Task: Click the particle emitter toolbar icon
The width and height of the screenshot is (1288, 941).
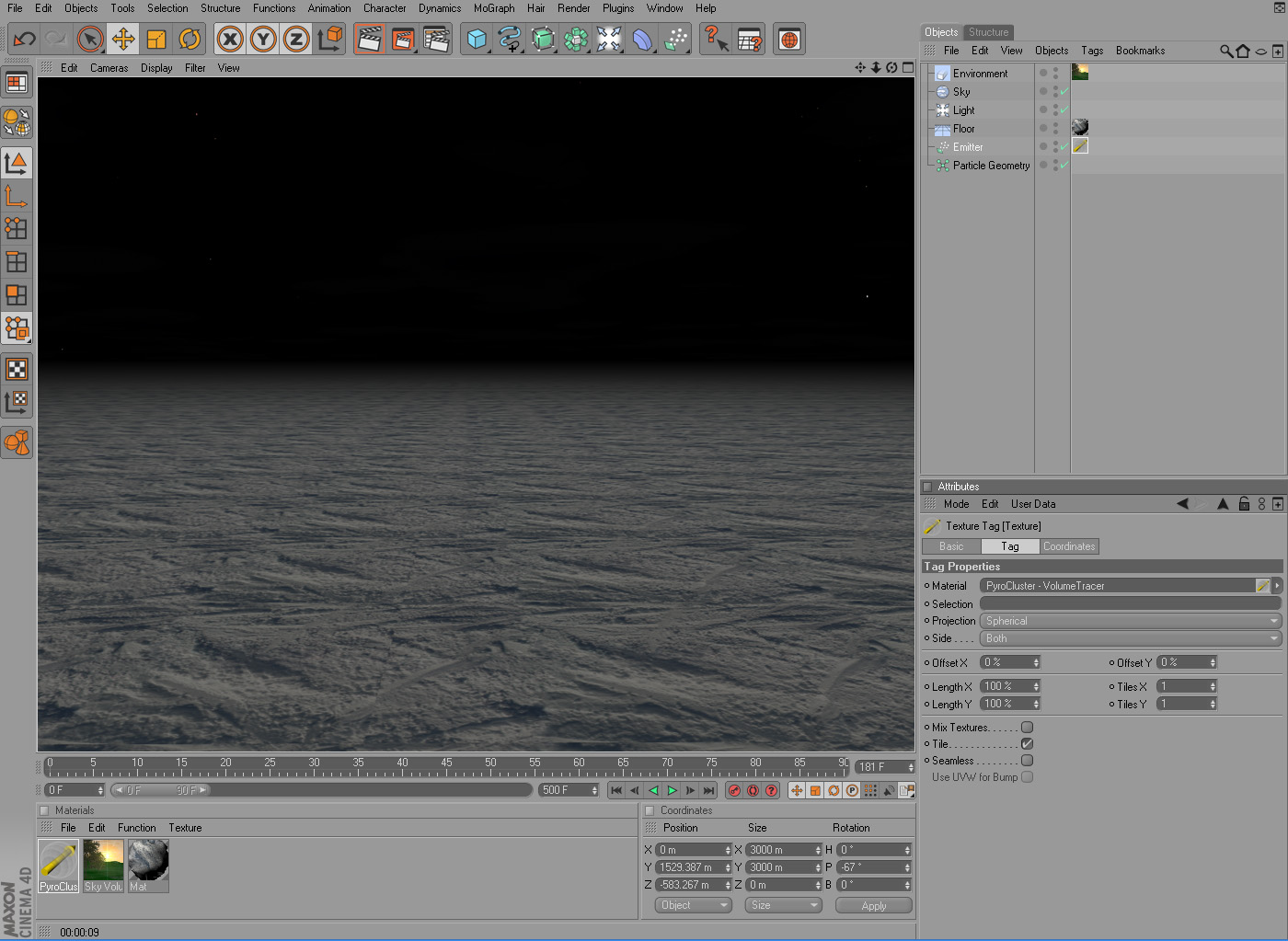Action: (676, 39)
